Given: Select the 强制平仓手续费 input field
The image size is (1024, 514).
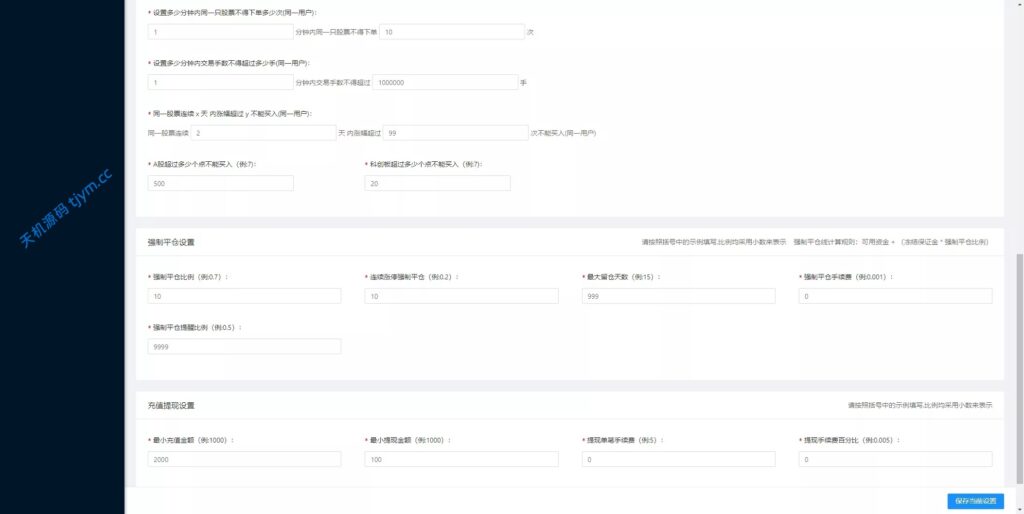Looking at the screenshot, I should (x=895, y=296).
